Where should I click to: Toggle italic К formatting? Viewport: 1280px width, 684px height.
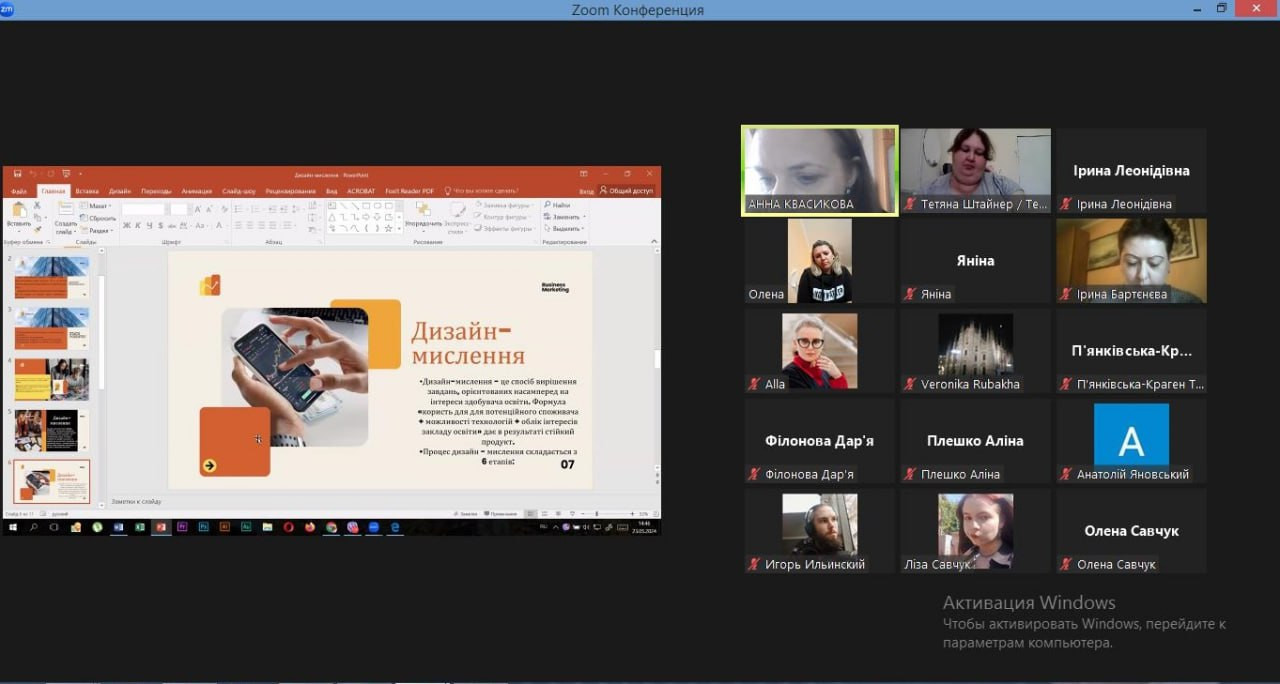[x=138, y=225]
